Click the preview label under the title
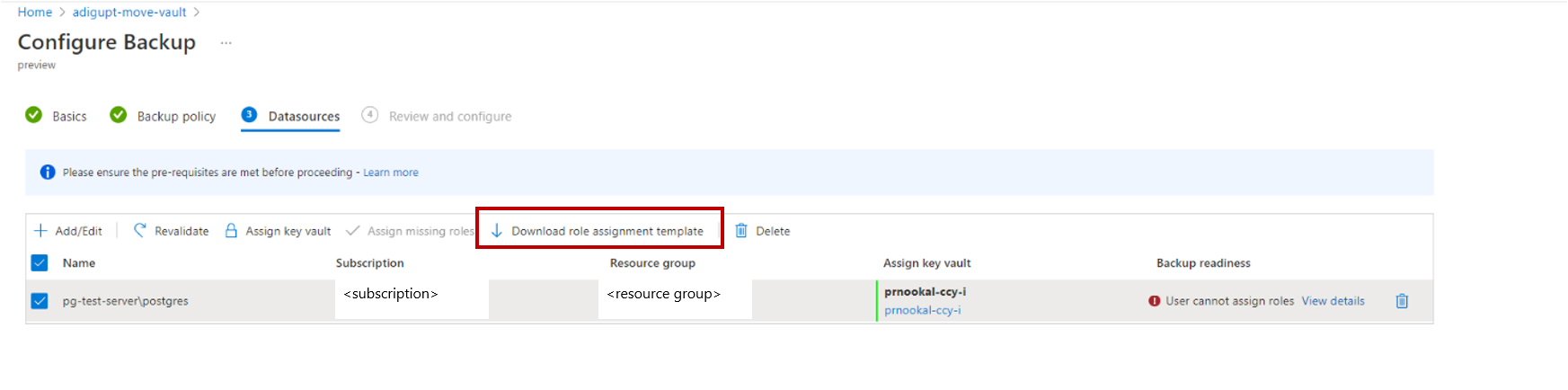The image size is (1568, 390). 36,66
